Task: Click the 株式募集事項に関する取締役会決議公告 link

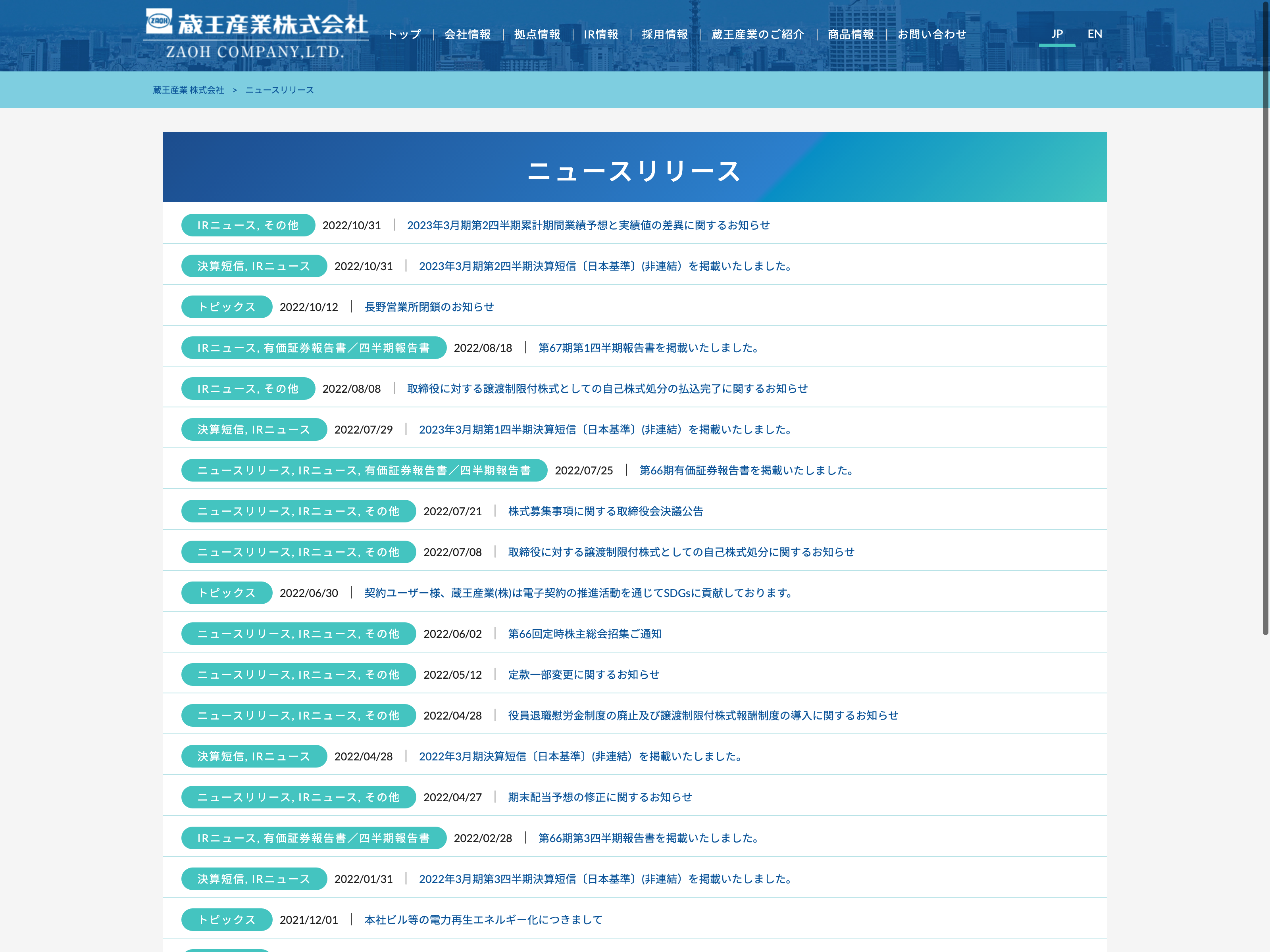Action: coord(605,511)
